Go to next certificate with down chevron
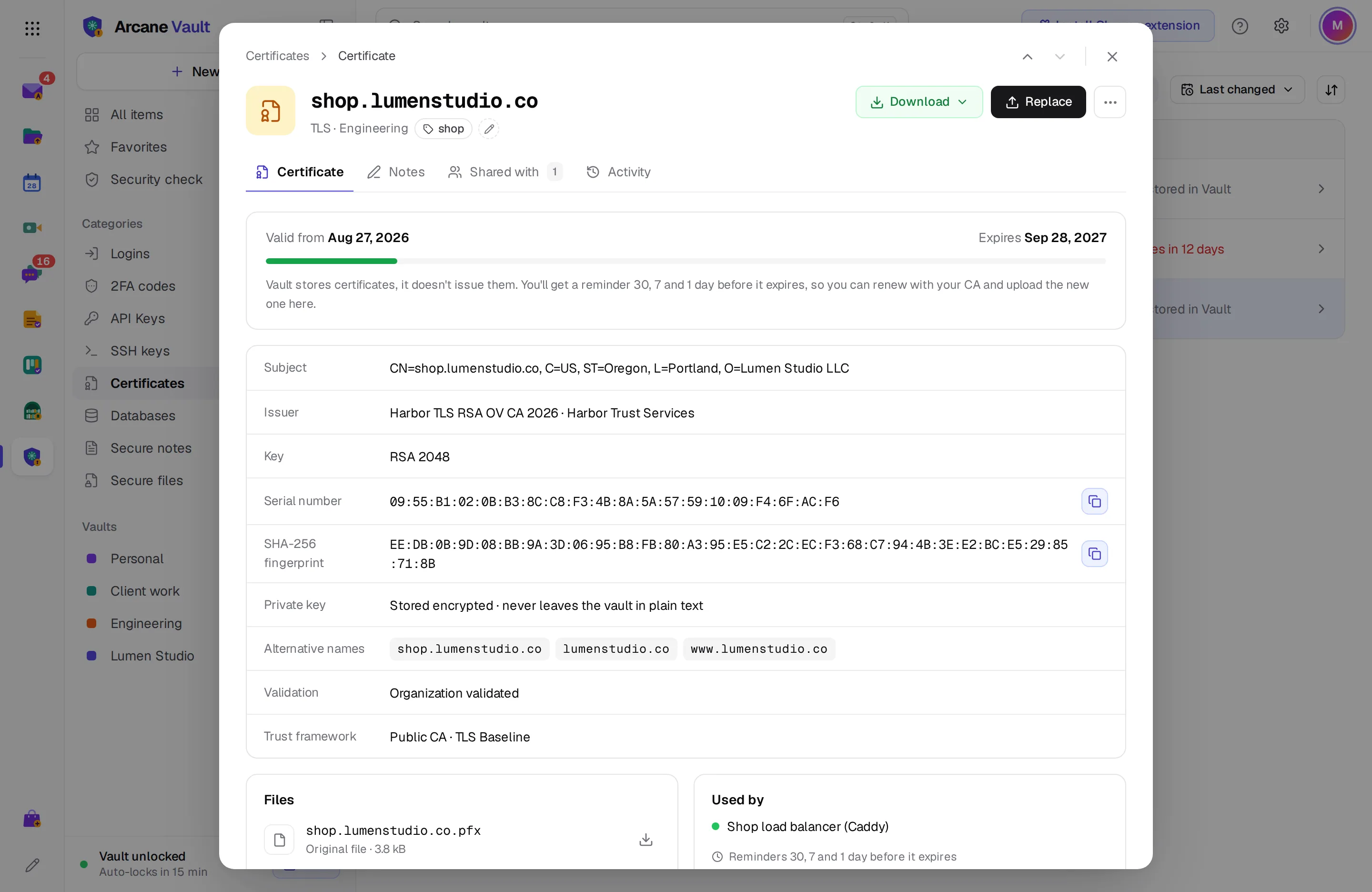Image resolution: width=1372 pixels, height=892 pixels. point(1059,57)
